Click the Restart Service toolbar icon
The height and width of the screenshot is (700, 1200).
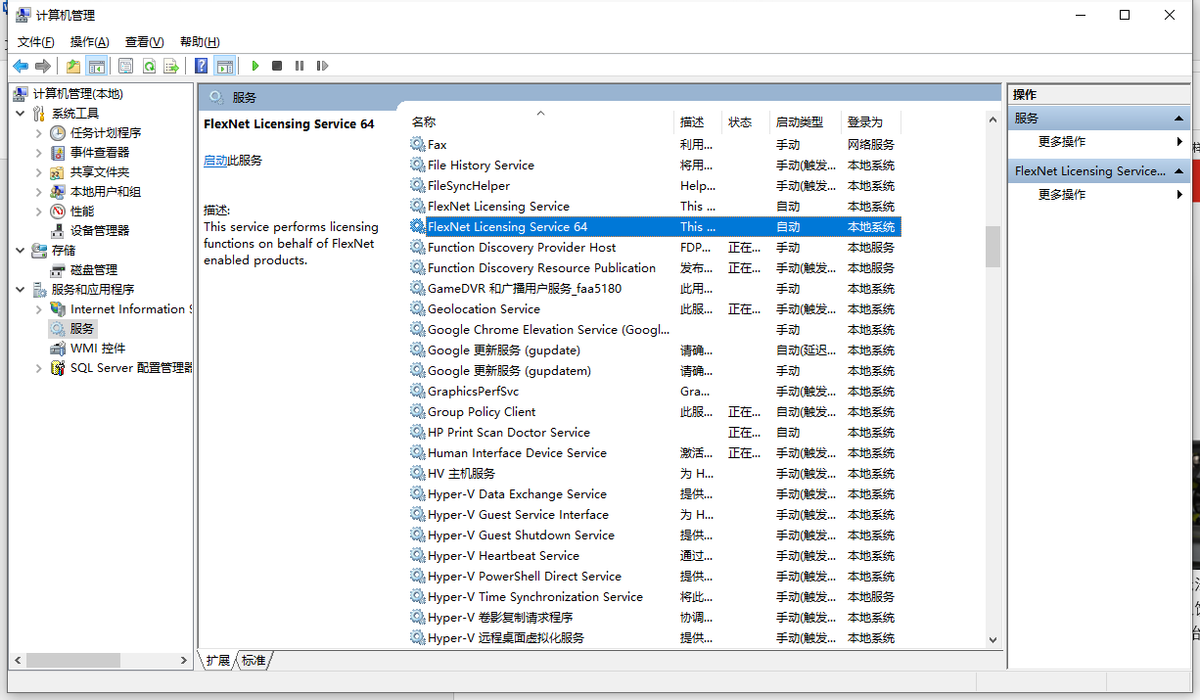coord(322,66)
